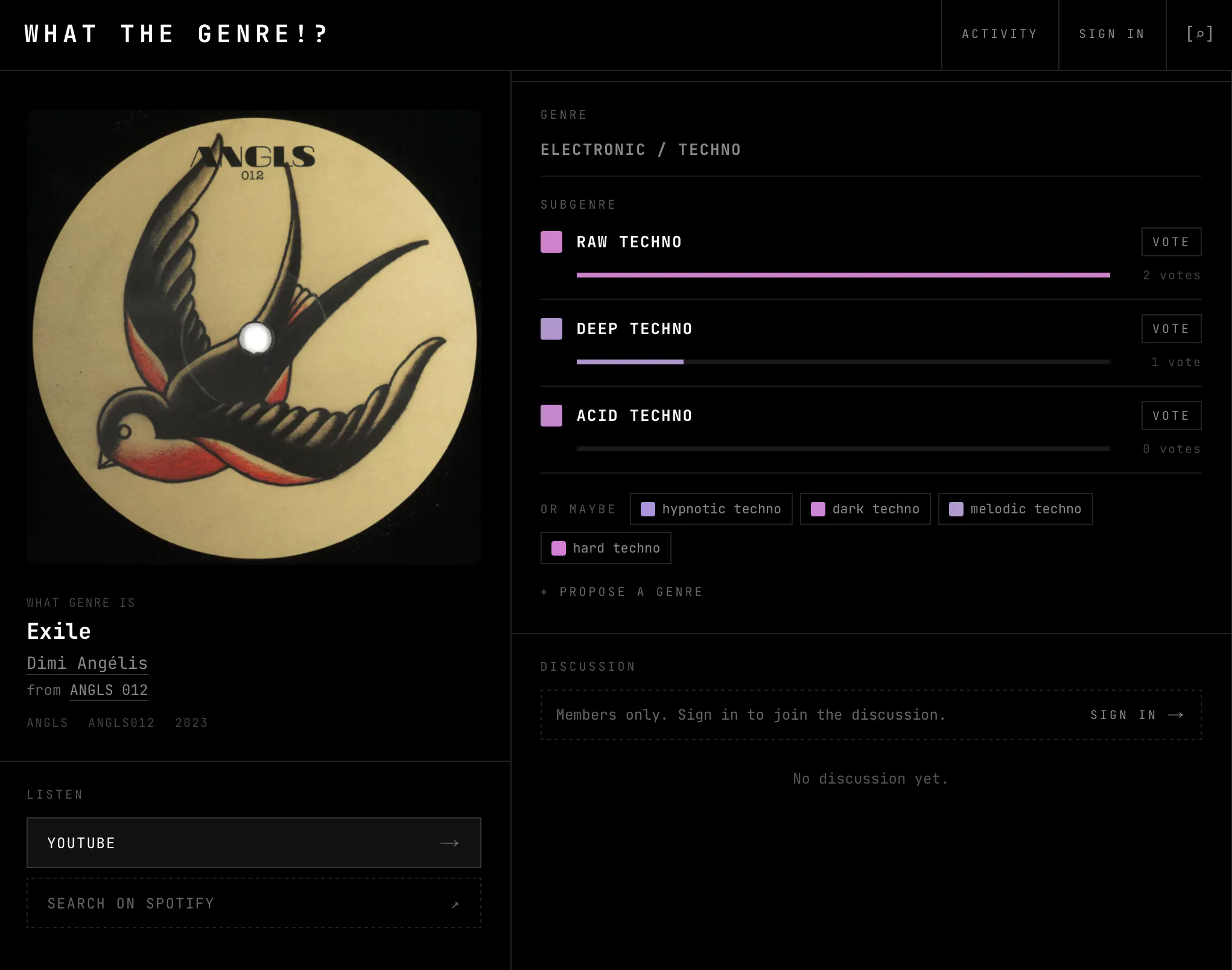Select the hard techno suggestion
Screen dimensions: 1232x970
pyautogui.click(x=606, y=548)
